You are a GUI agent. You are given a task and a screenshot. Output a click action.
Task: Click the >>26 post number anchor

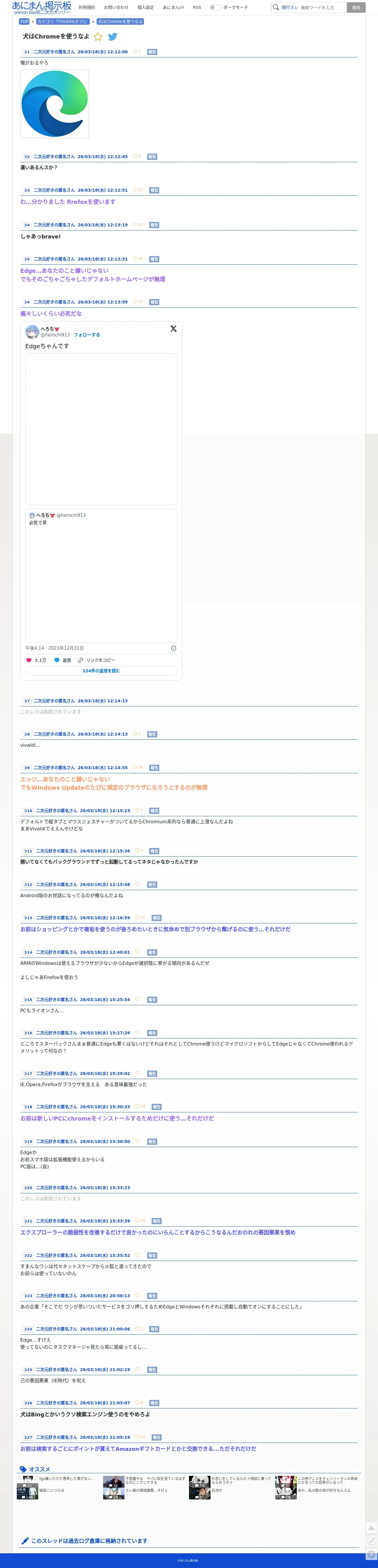pyautogui.click(x=28, y=1403)
